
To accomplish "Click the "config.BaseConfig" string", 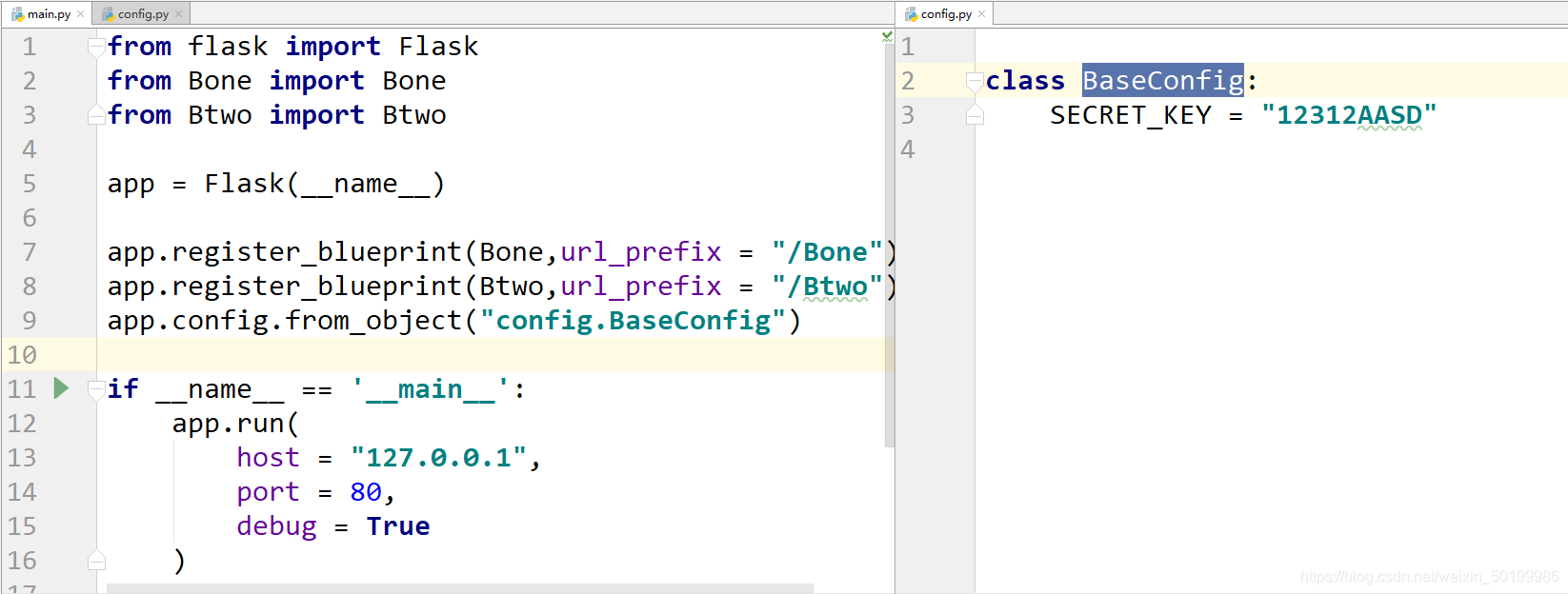I will [633, 321].
